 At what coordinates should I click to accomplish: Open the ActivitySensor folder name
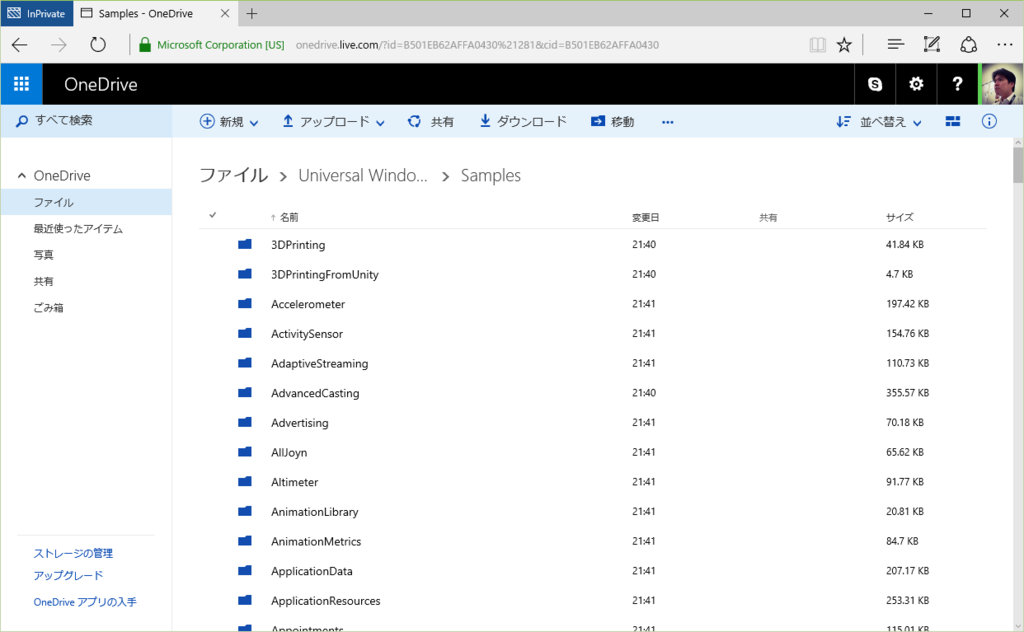click(307, 334)
